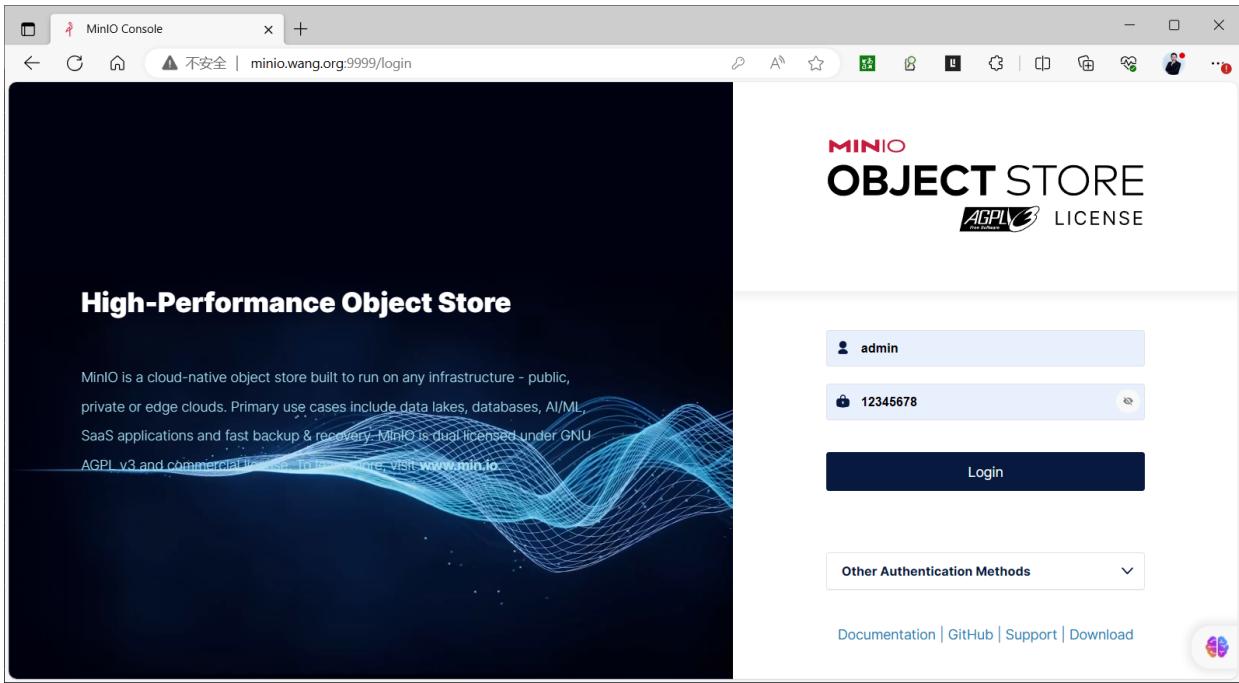
Task: Click the address bar URL minio.wang.org:9999/login
Action: point(331,64)
